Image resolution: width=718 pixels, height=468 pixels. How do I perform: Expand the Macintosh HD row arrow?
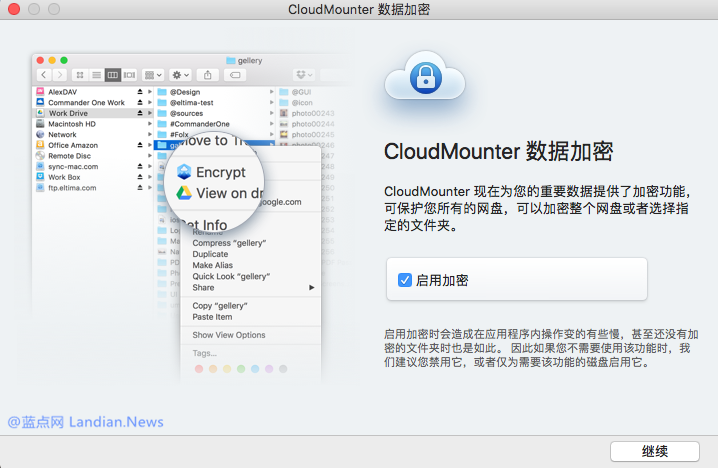coord(150,124)
